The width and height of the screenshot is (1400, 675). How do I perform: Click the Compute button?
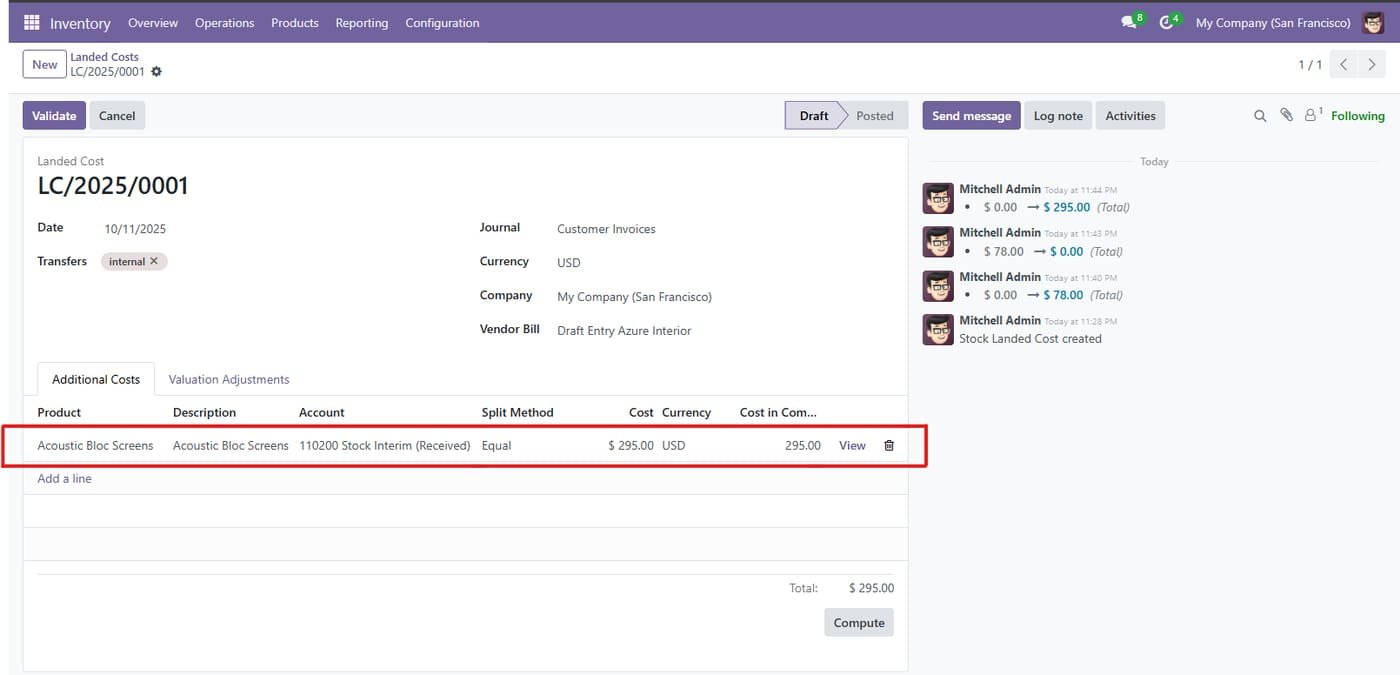859,623
